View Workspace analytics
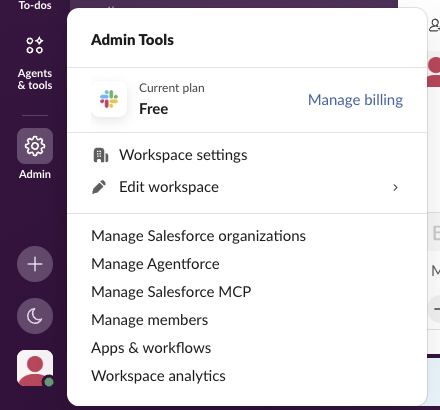440x410 pixels. coord(158,376)
